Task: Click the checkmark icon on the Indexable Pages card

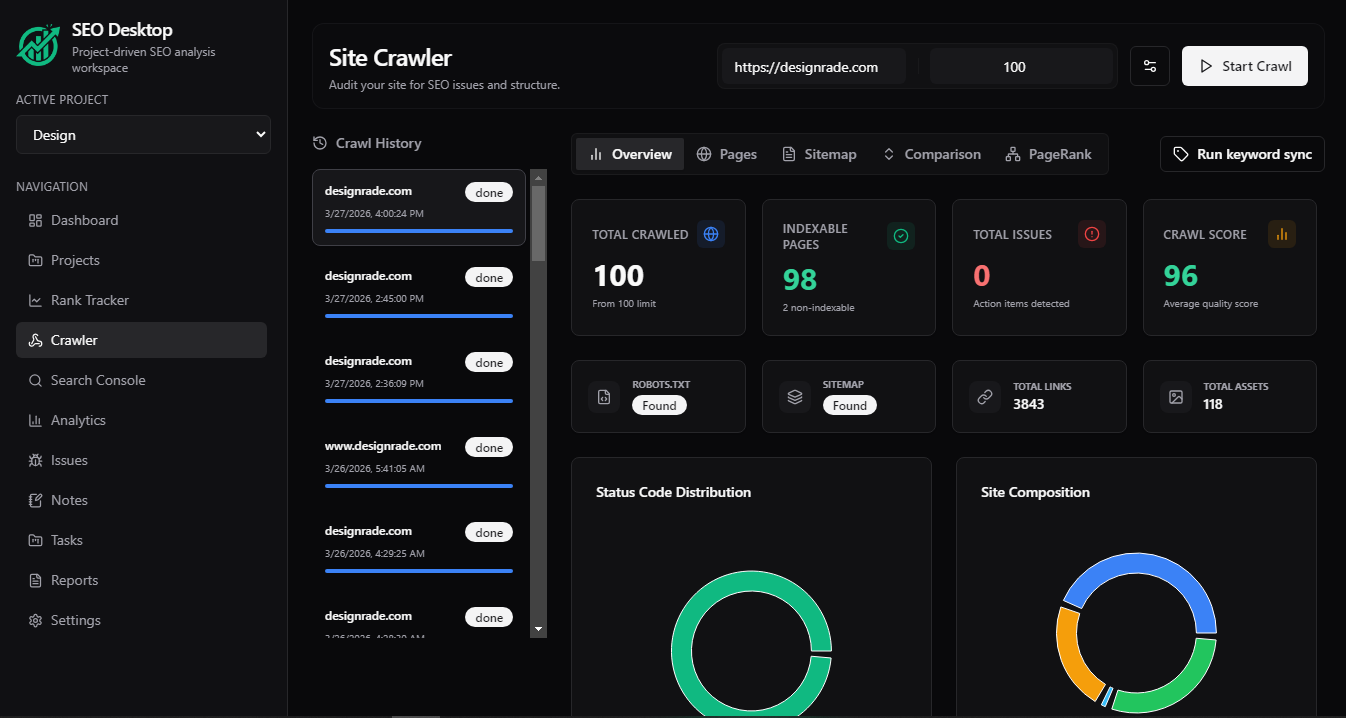Action: [901, 236]
